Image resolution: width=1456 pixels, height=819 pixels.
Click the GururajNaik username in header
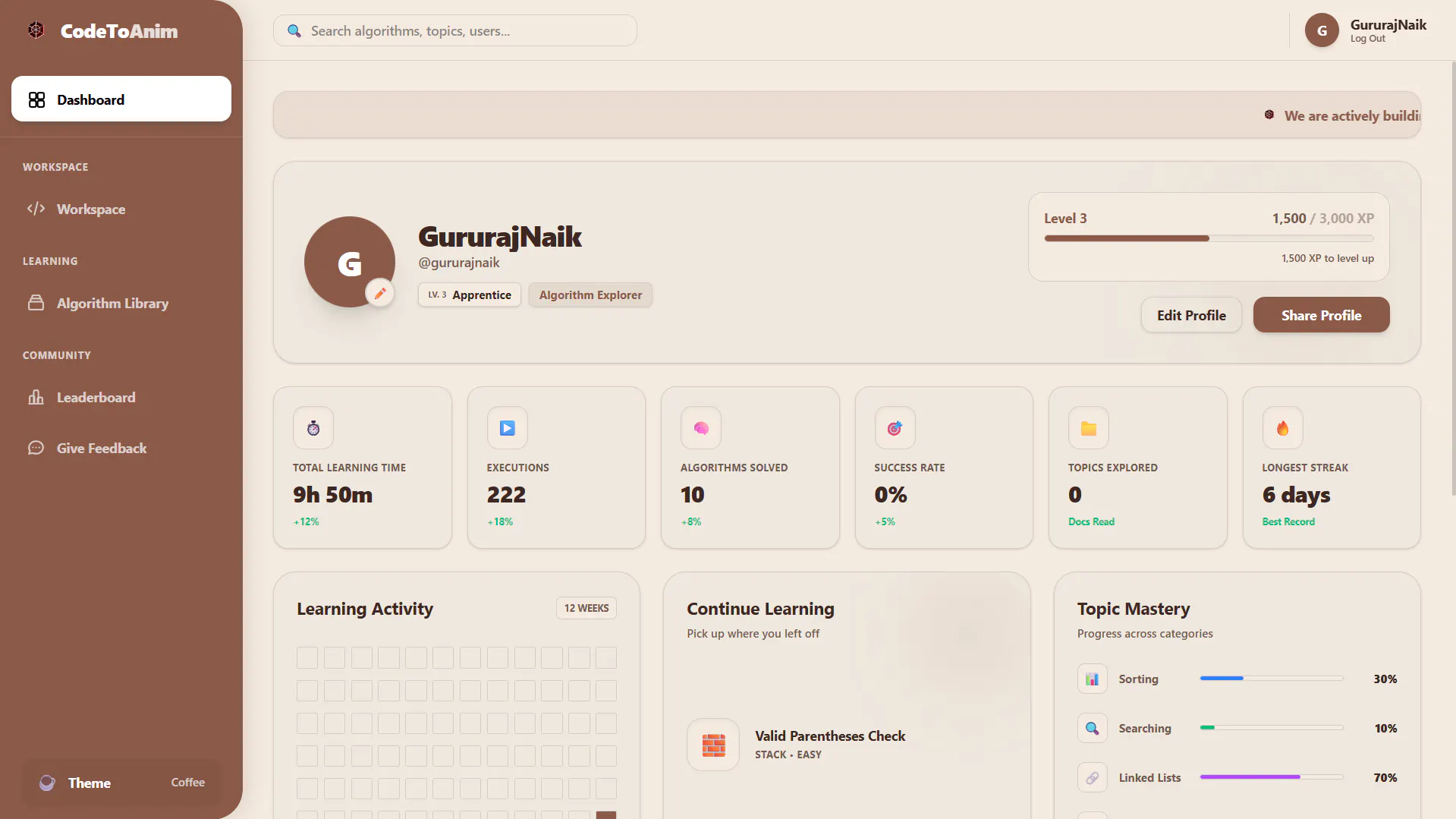coord(1388,24)
